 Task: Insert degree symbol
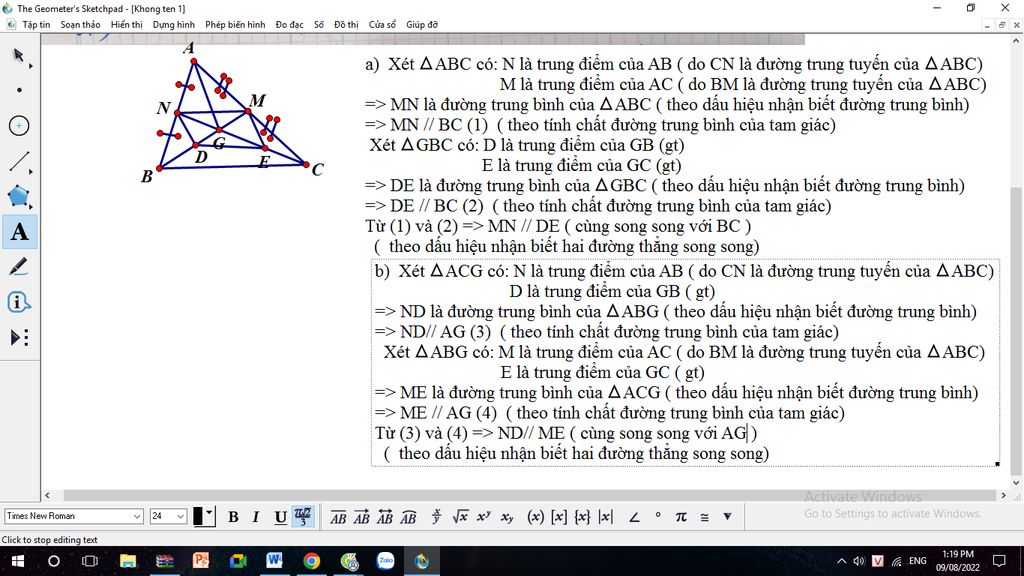point(658,516)
